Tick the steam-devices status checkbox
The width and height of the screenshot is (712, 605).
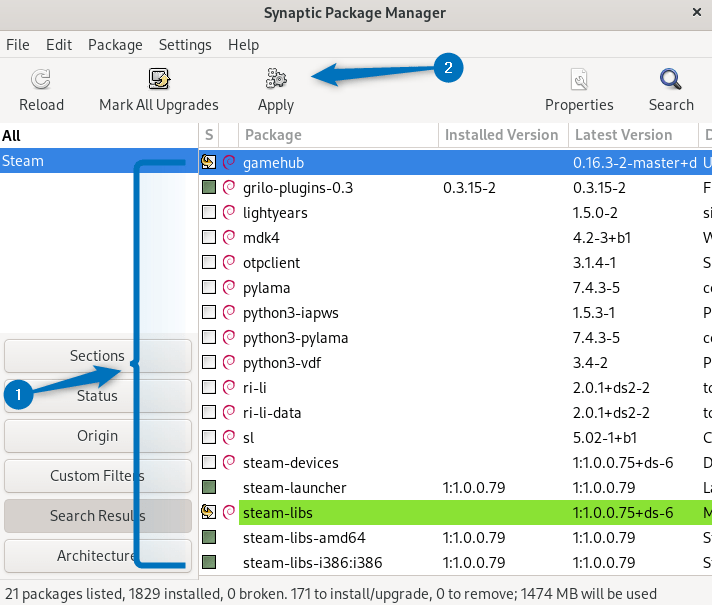click(209, 462)
